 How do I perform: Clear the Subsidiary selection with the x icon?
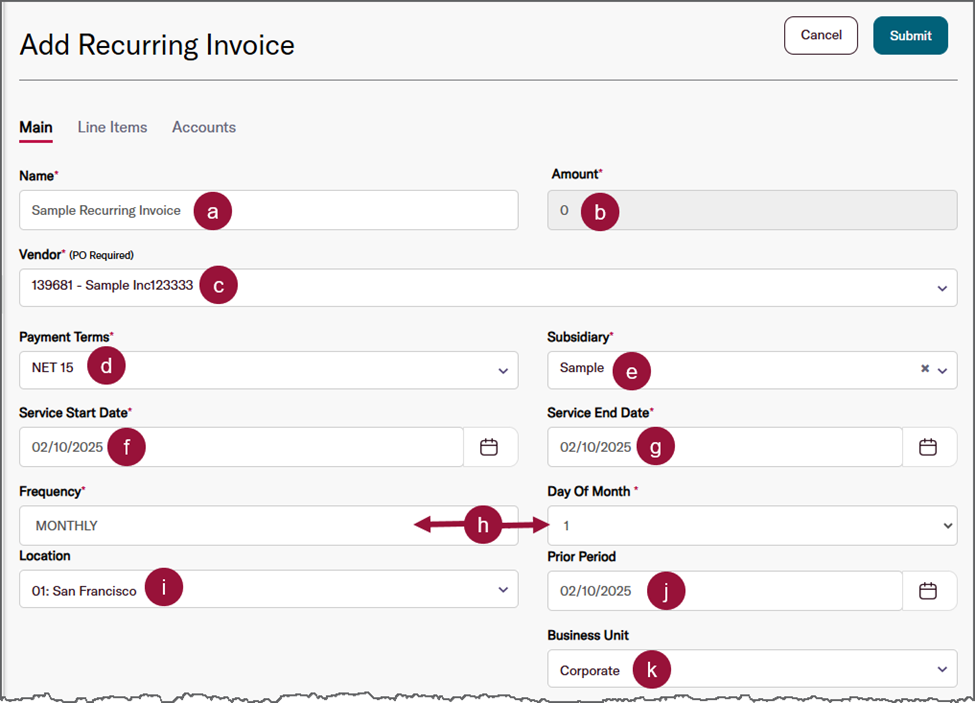(925, 369)
